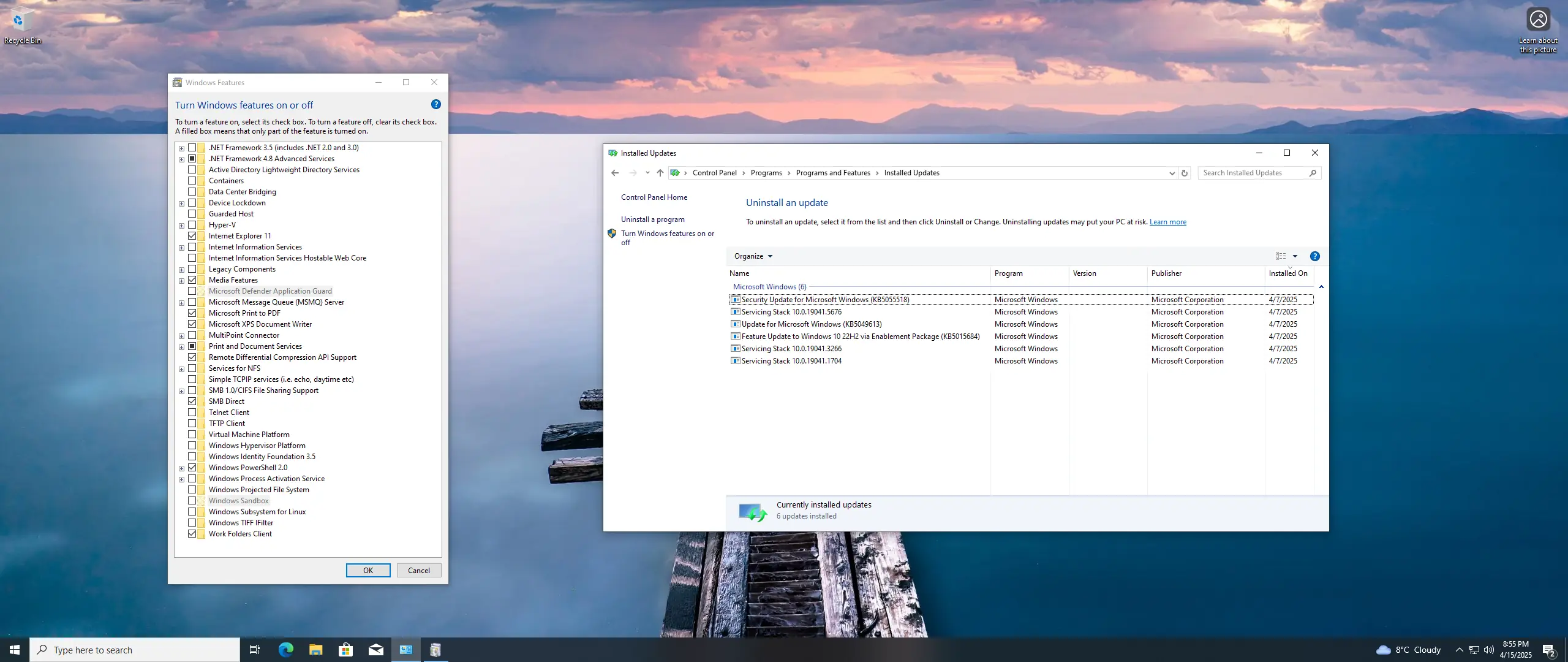Open Microsoft Edge from taskbar
The width and height of the screenshot is (1568, 662).
(x=285, y=650)
